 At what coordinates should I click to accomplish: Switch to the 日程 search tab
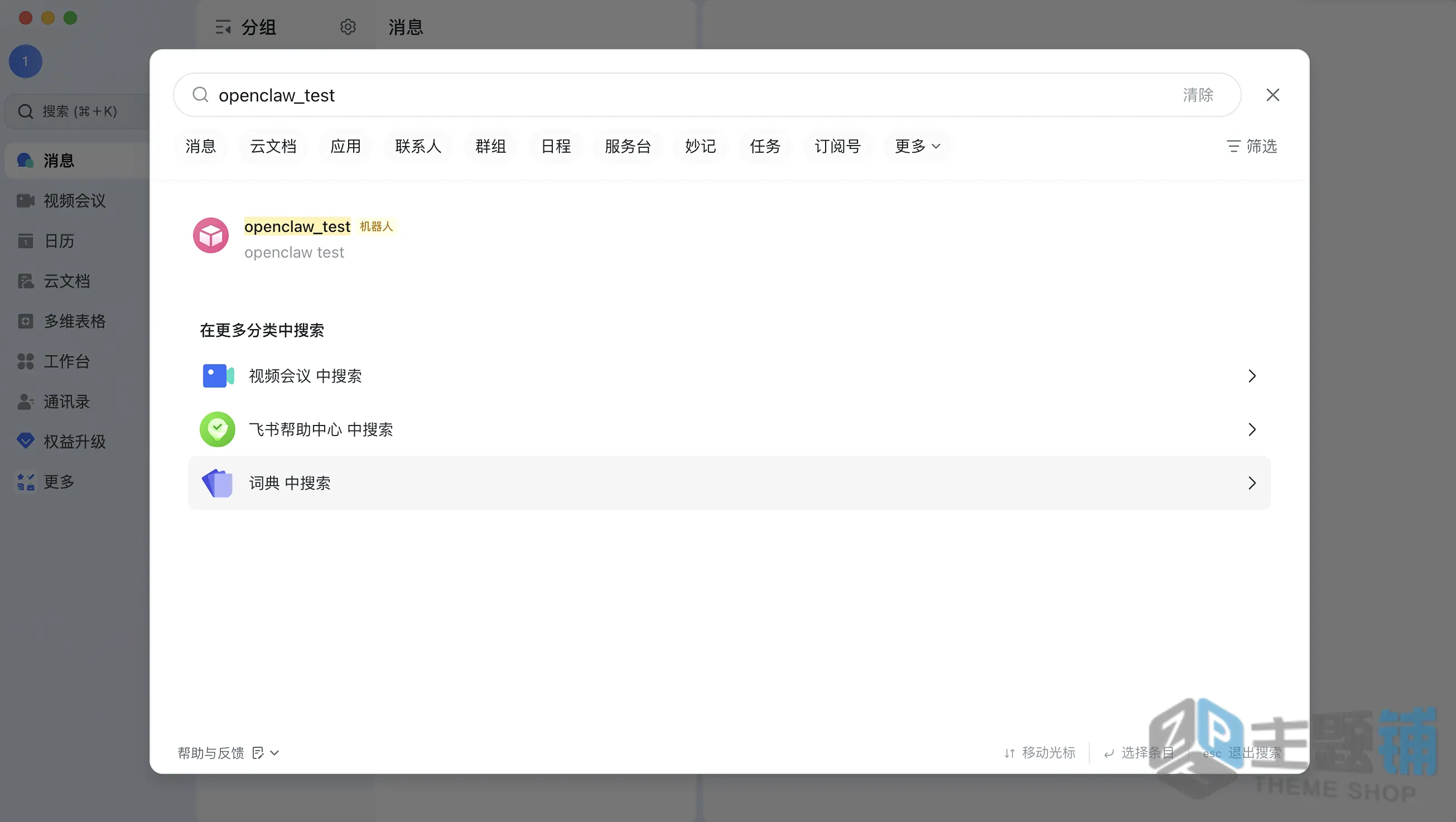556,146
